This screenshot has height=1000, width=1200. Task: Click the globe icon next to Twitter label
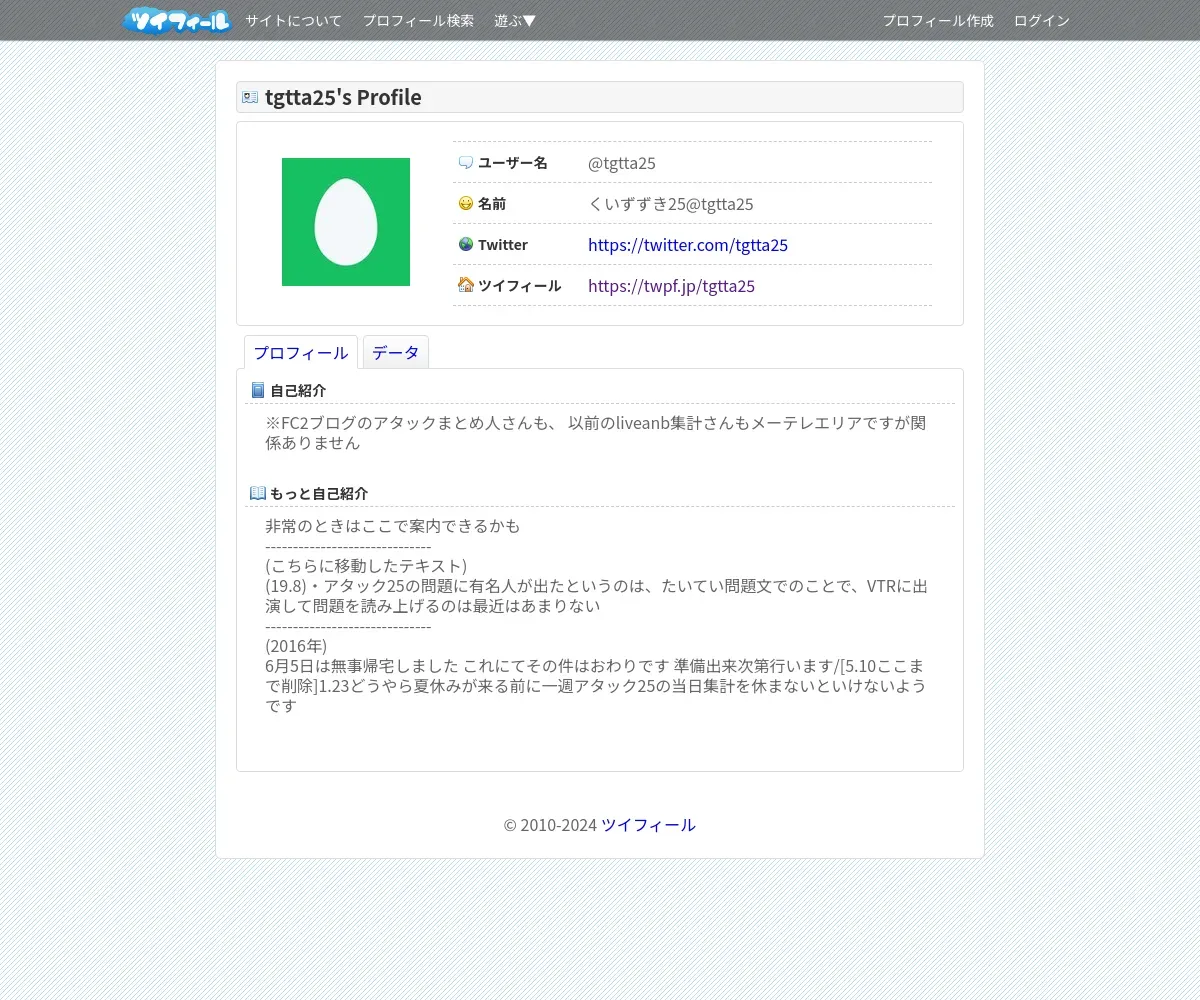(x=466, y=245)
